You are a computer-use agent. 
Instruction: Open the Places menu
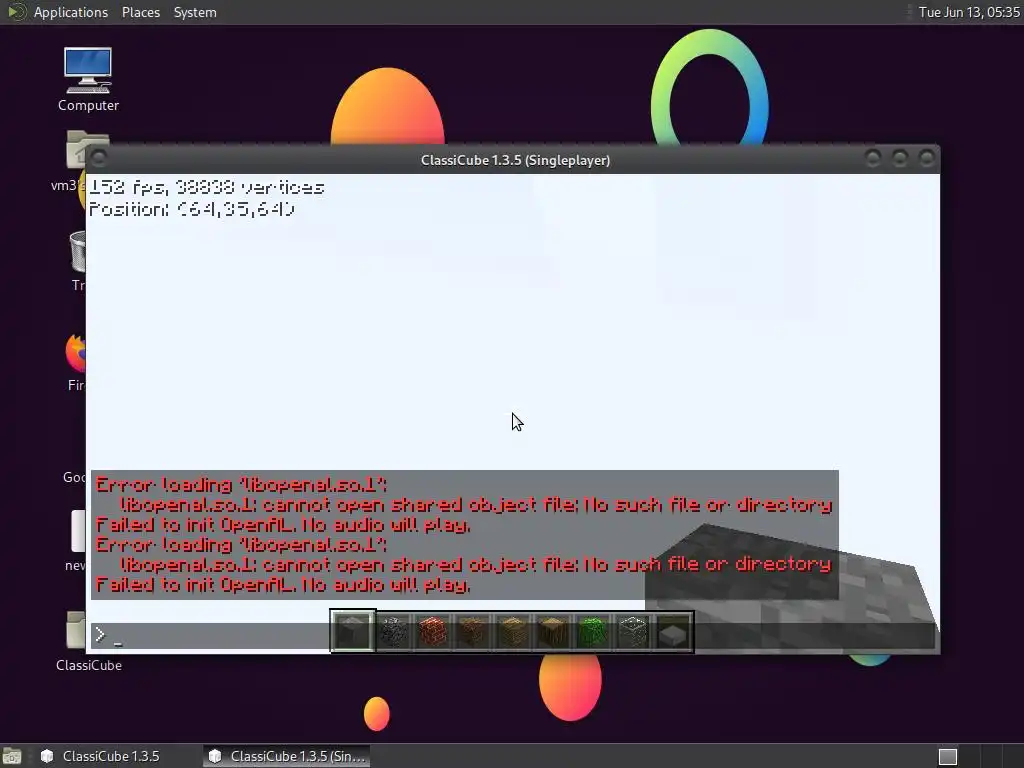[140, 12]
